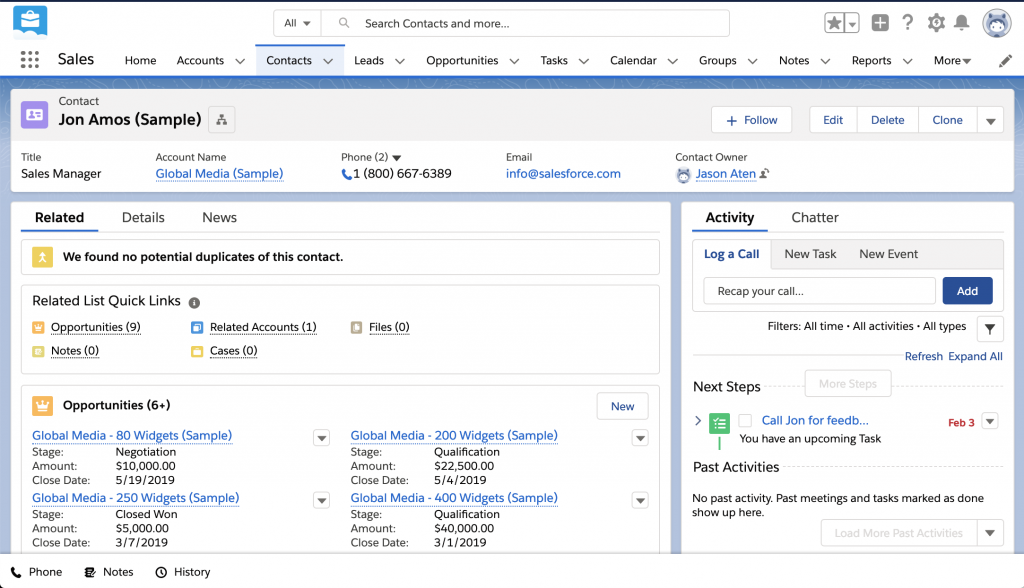Expand the Phone (2) dropdown arrow

click(x=396, y=157)
